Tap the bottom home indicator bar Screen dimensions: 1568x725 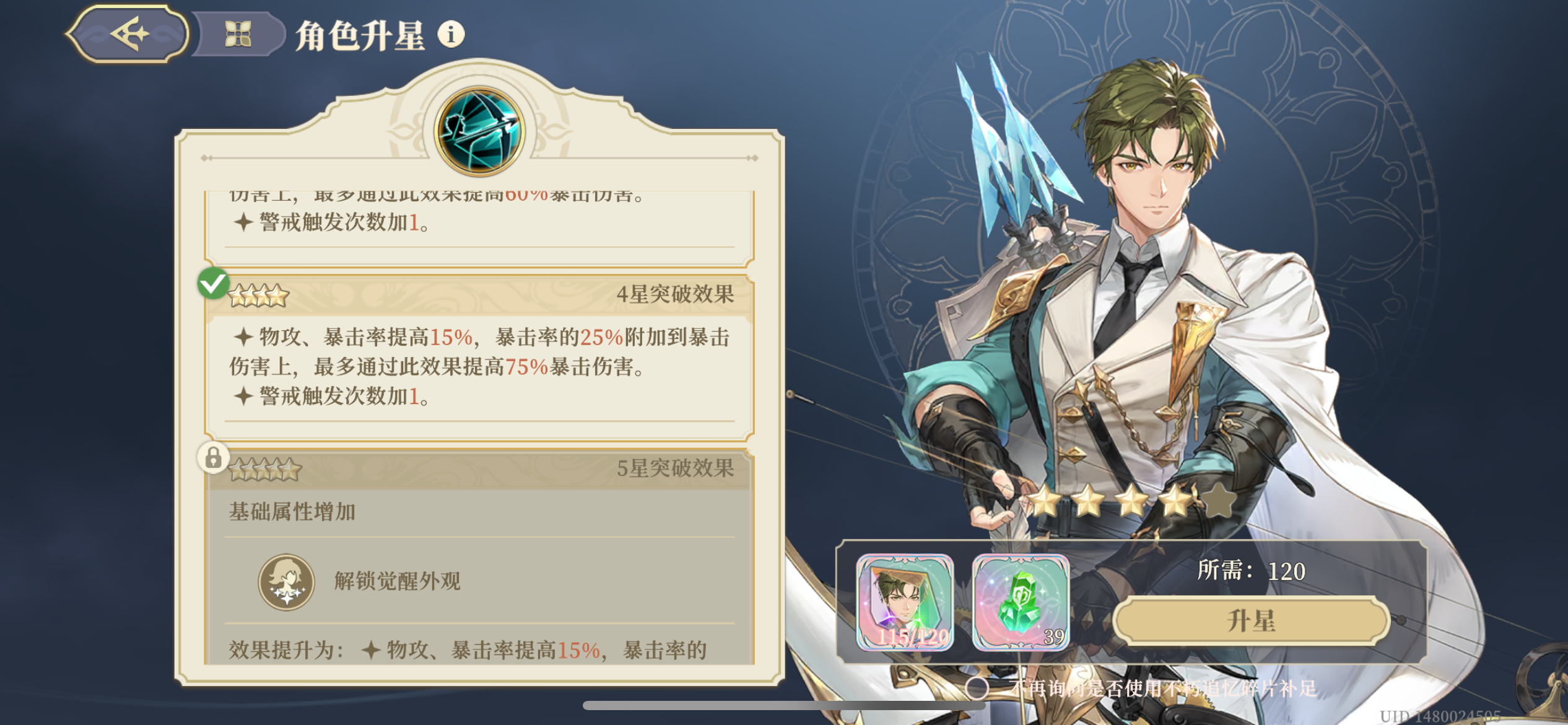[784, 705]
